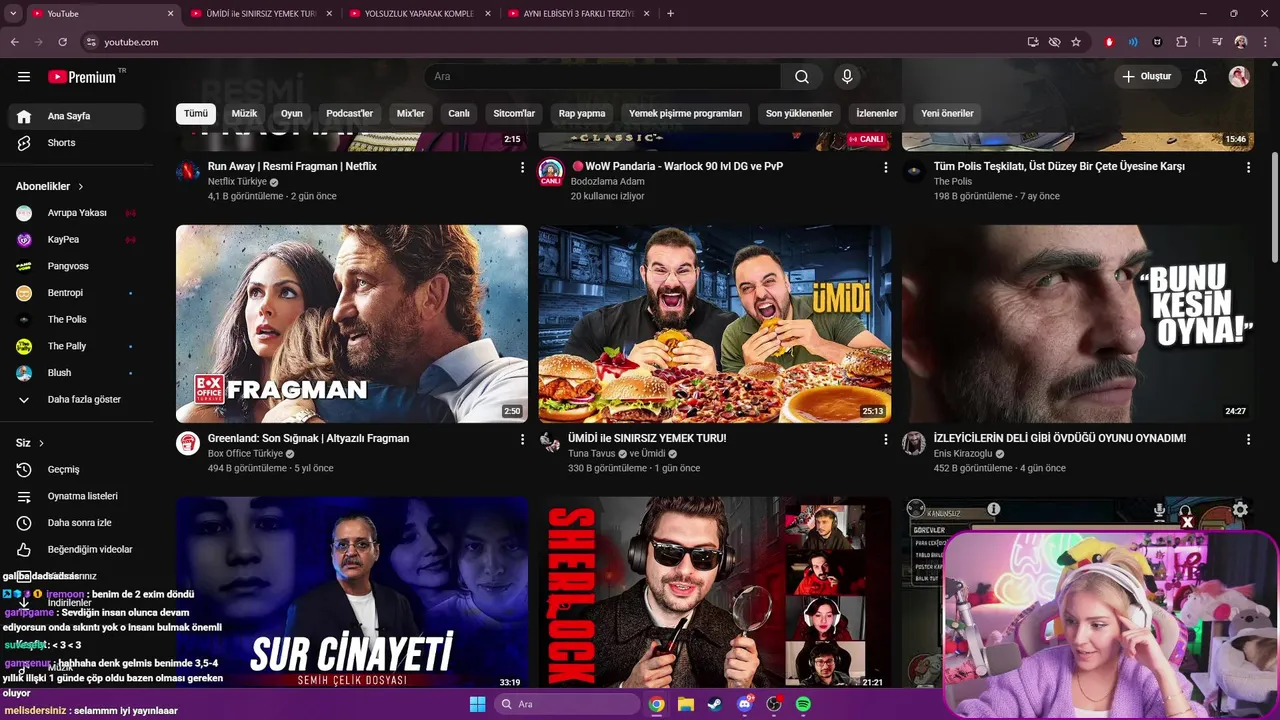Select the Yemek pişirme programları chip
Screen dimensions: 1280x720
pyautogui.click(x=685, y=114)
